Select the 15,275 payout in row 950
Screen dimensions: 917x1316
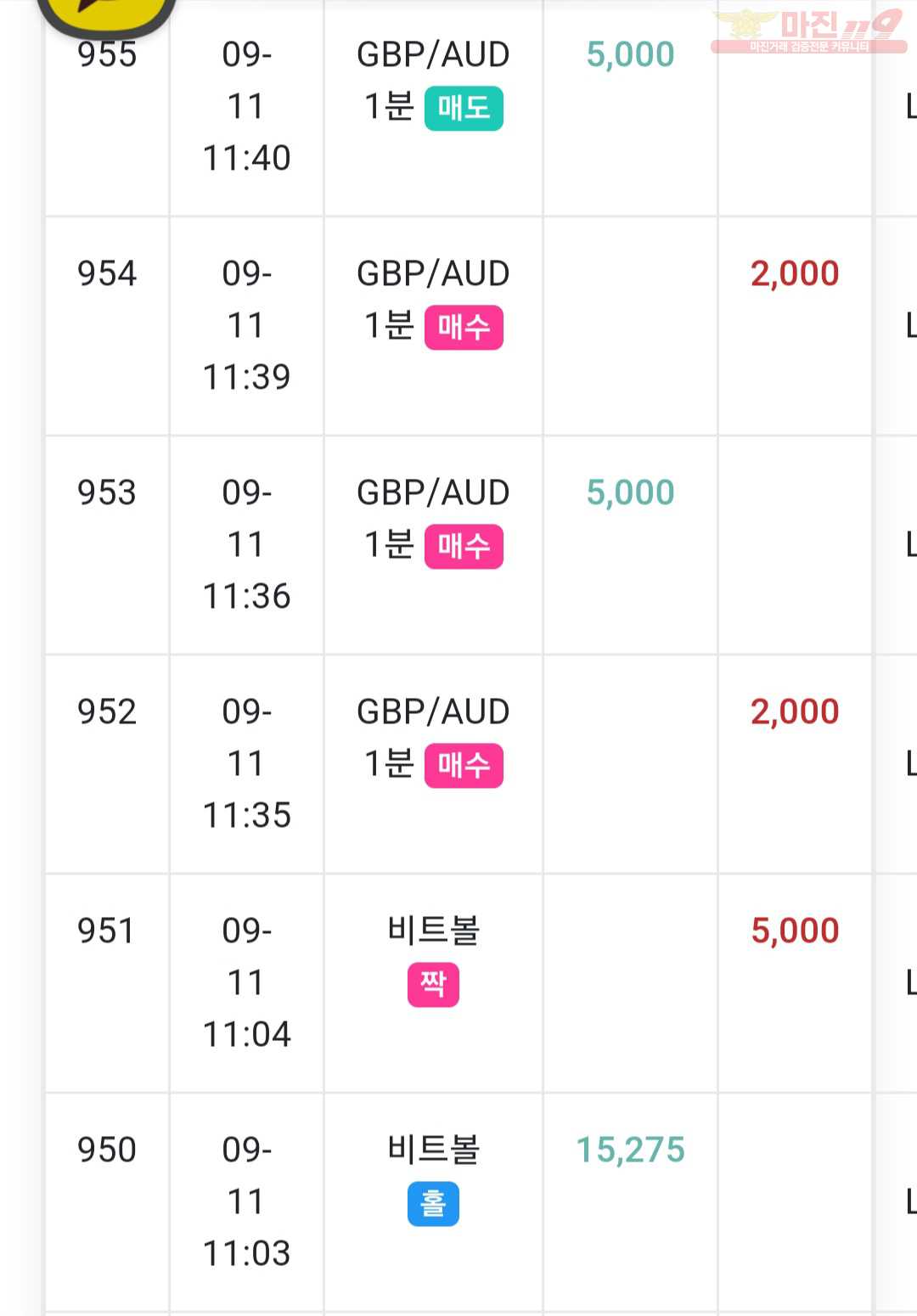coord(630,1150)
